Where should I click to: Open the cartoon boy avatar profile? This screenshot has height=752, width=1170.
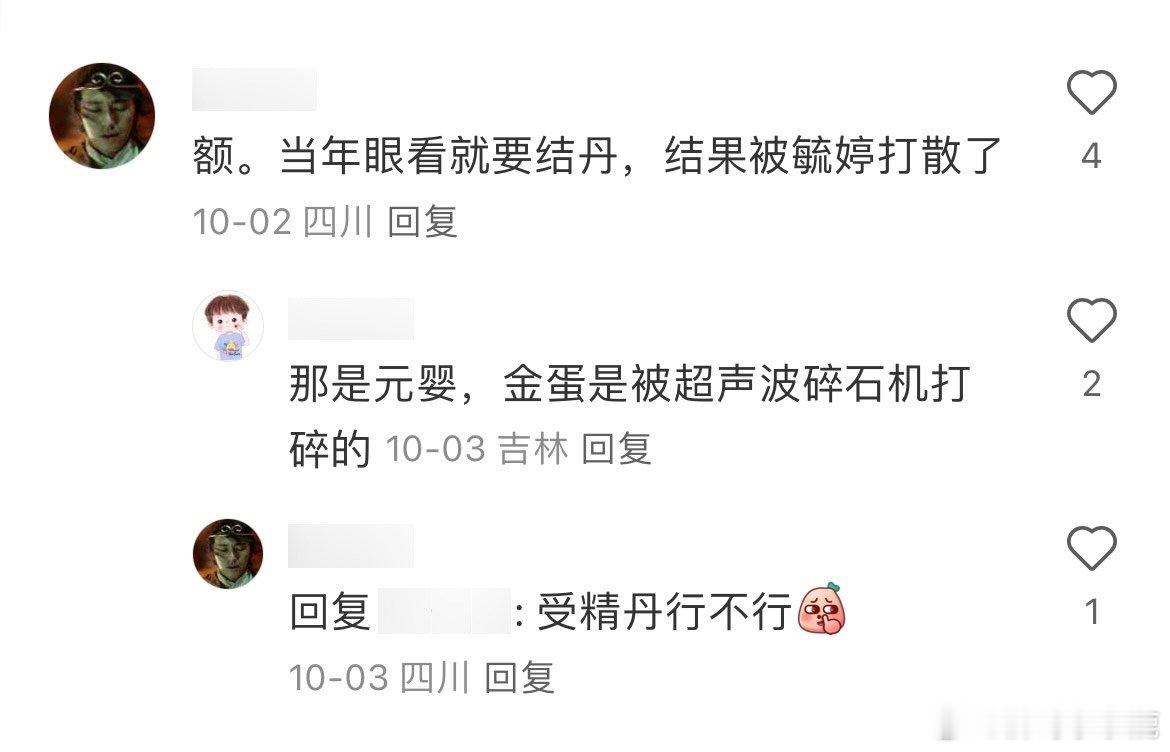(x=228, y=326)
